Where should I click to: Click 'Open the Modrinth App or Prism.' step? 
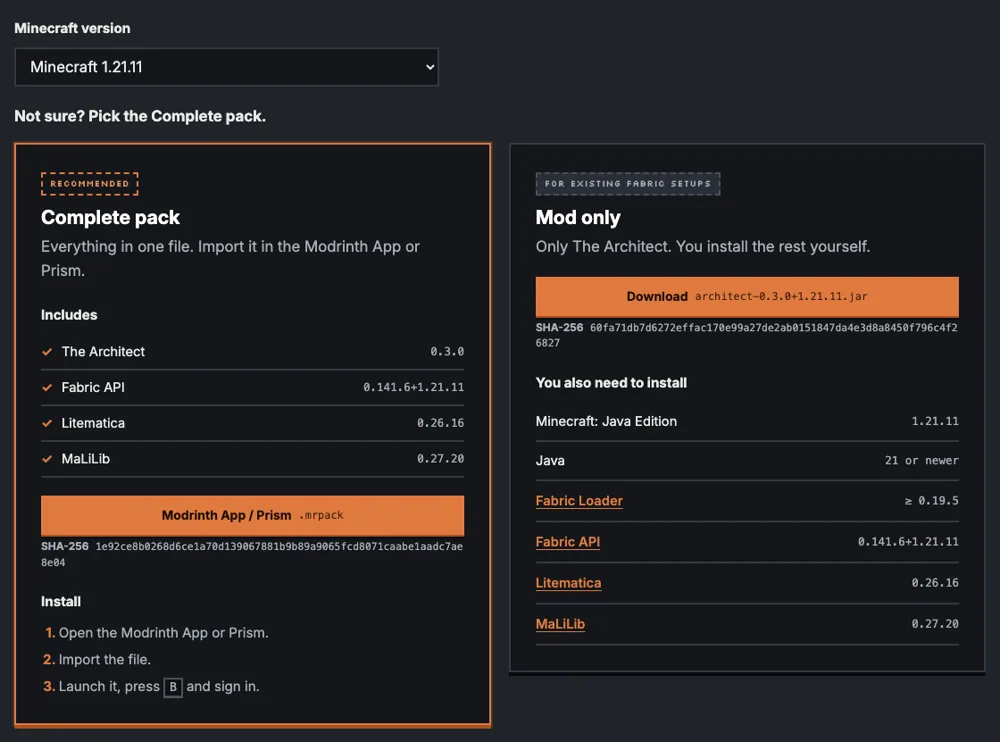[x=163, y=633]
